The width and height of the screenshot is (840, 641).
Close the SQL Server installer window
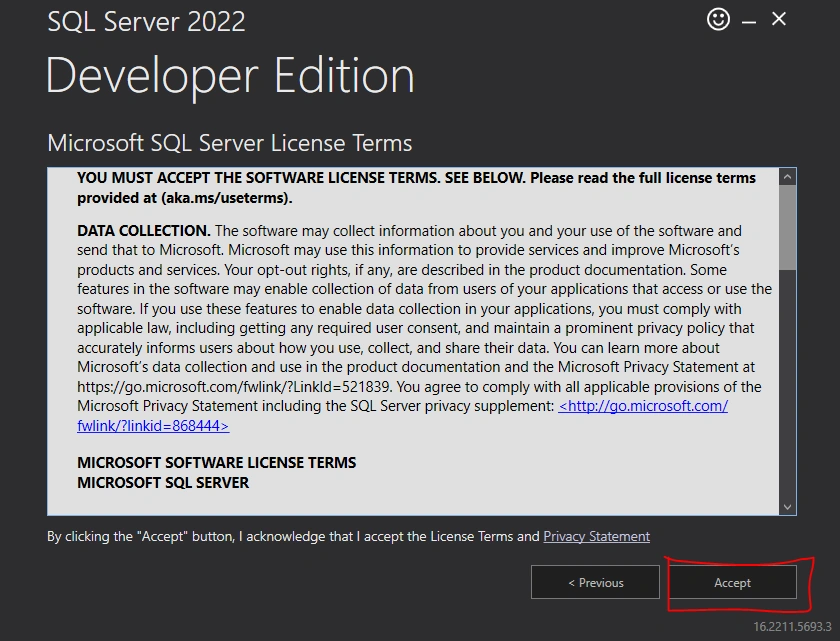tap(779, 19)
